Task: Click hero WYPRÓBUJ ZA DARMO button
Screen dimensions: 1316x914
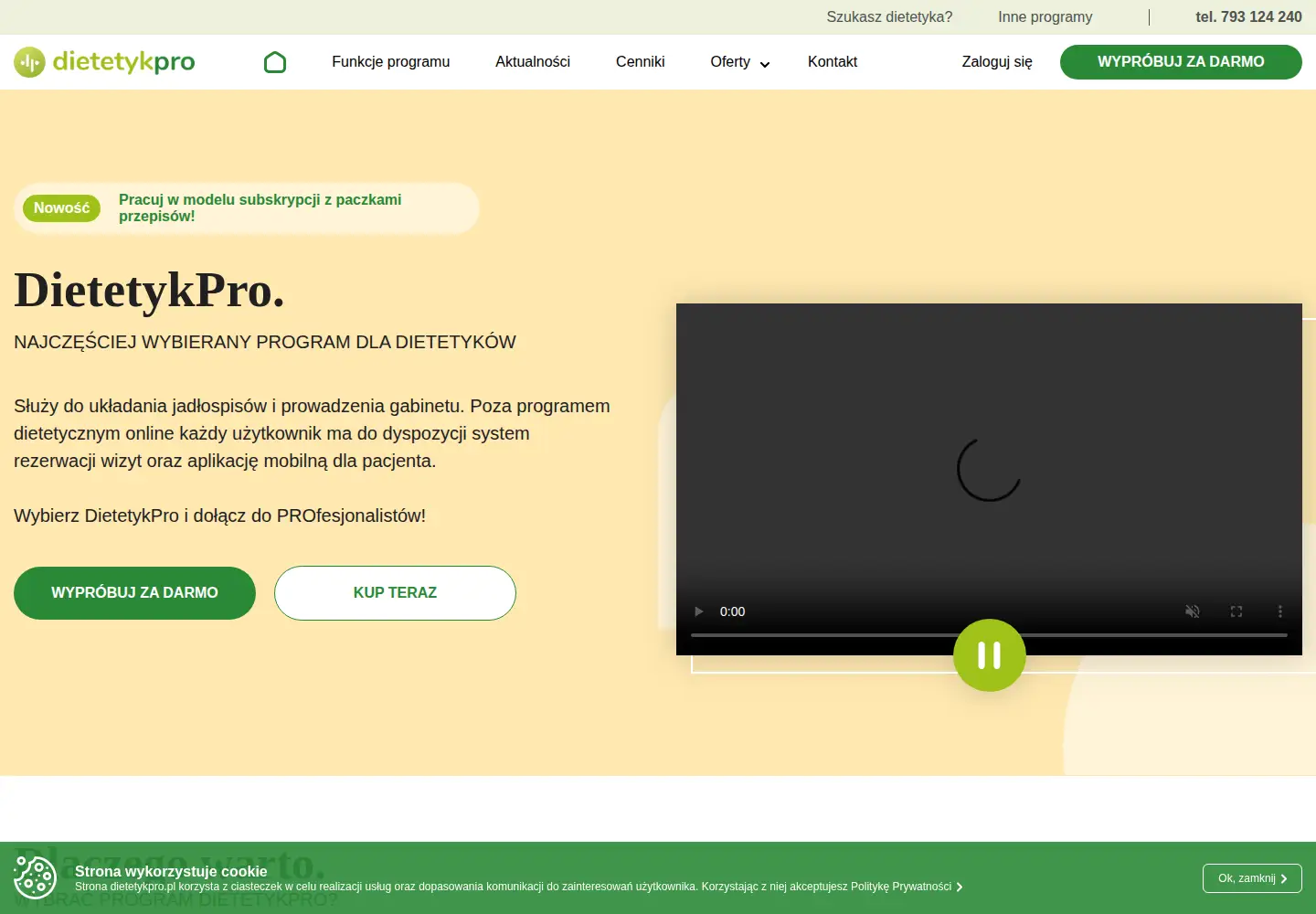Action: (x=134, y=593)
